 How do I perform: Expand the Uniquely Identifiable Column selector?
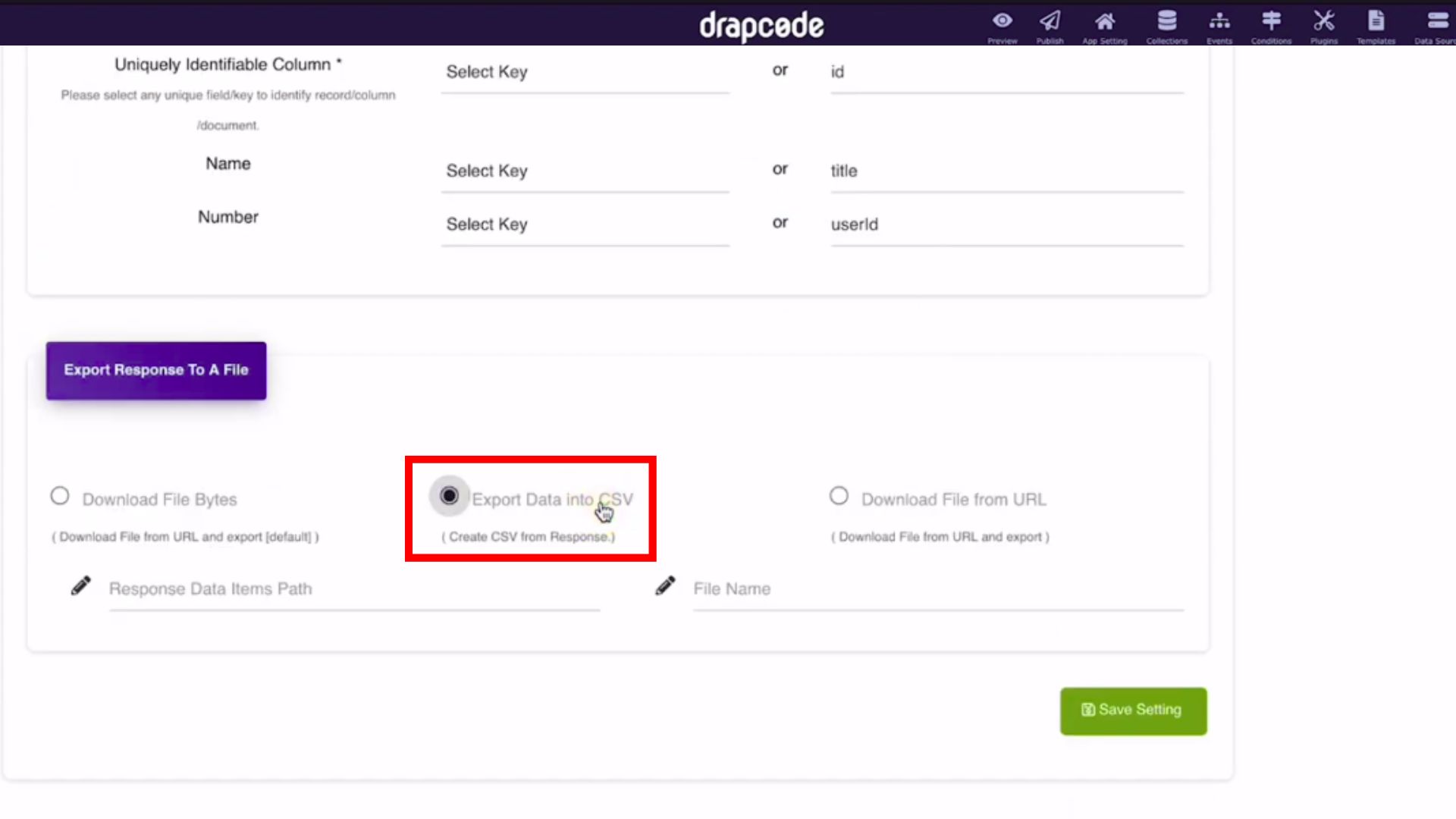pos(584,72)
